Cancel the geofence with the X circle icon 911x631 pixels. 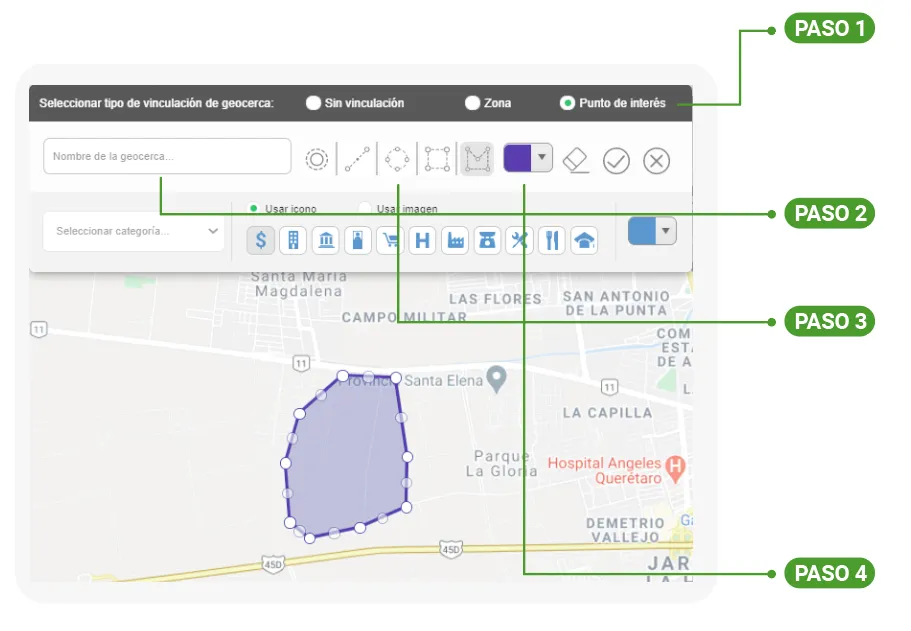tap(657, 161)
